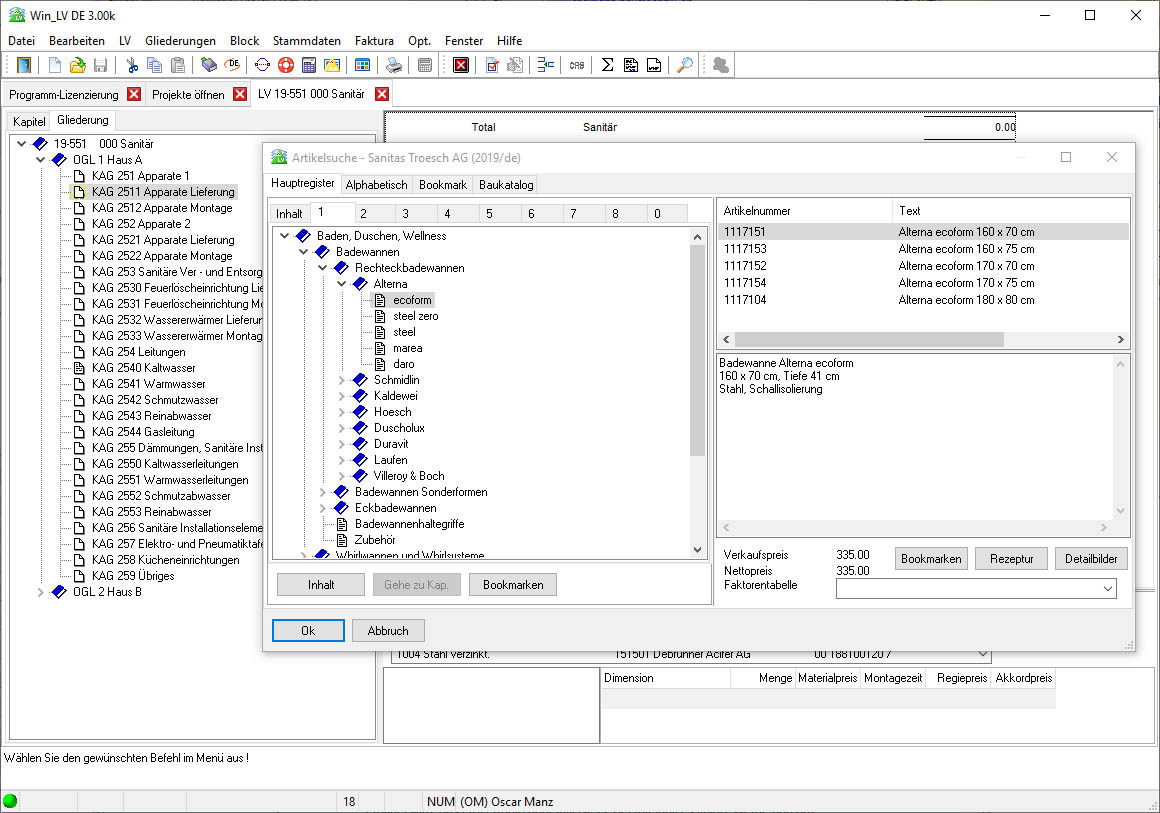Click the Sigma sum icon in toolbar
The height and width of the screenshot is (813, 1160).
[x=606, y=66]
